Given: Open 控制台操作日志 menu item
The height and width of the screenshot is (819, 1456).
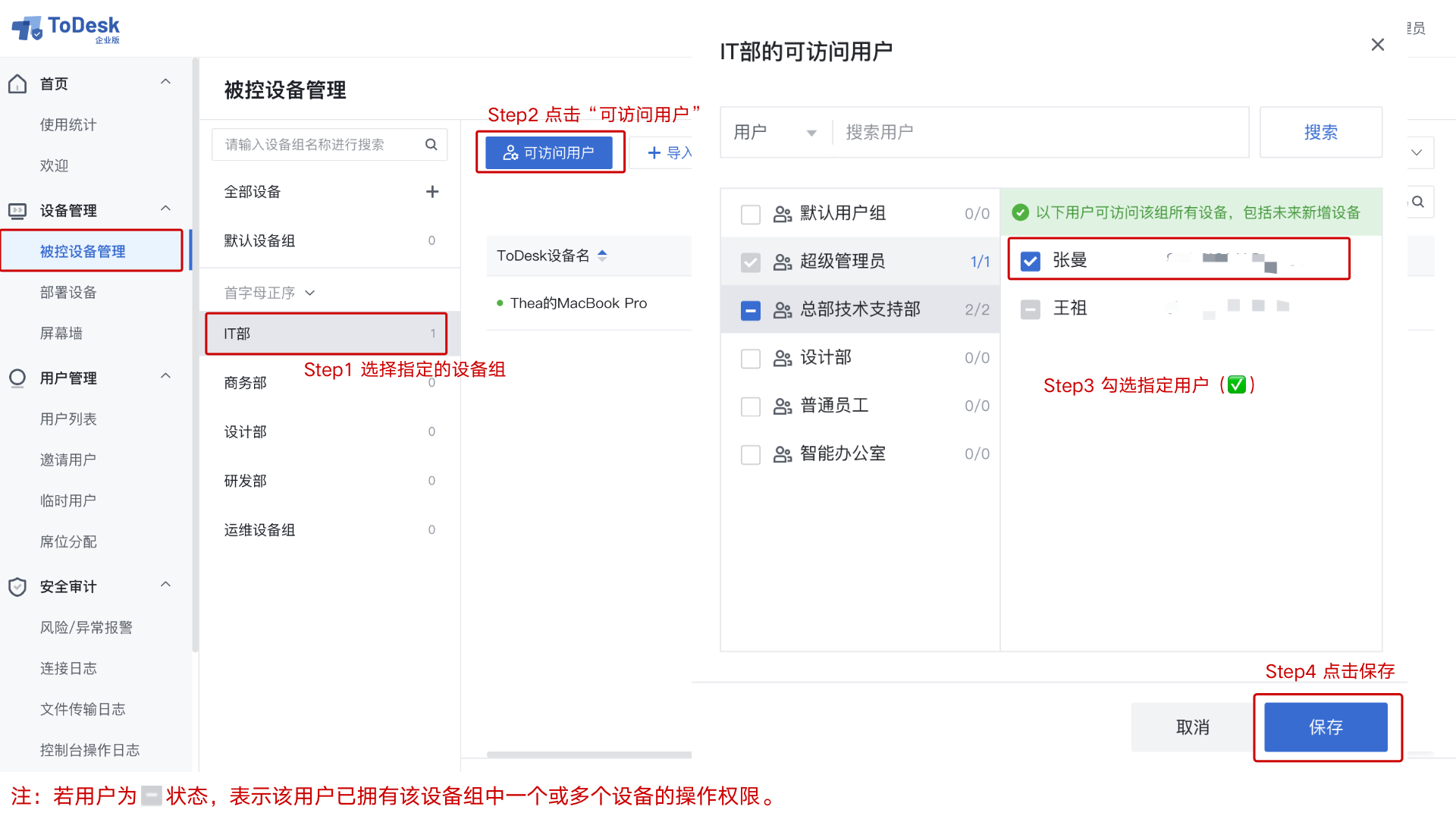Looking at the screenshot, I should [89, 750].
